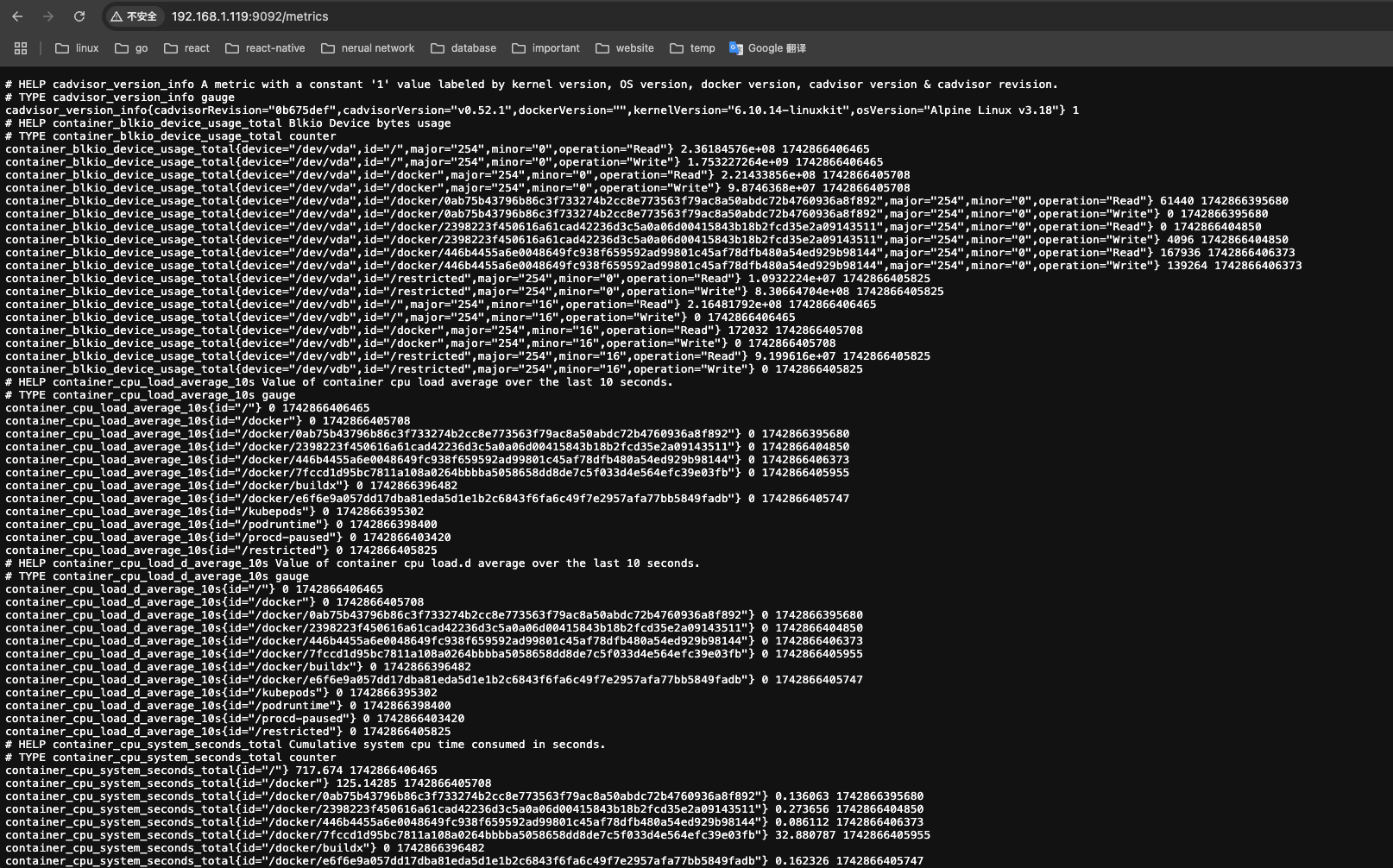1393x868 pixels.
Task: Click the value 2.21433856e+08
Action: pyautogui.click(x=768, y=175)
